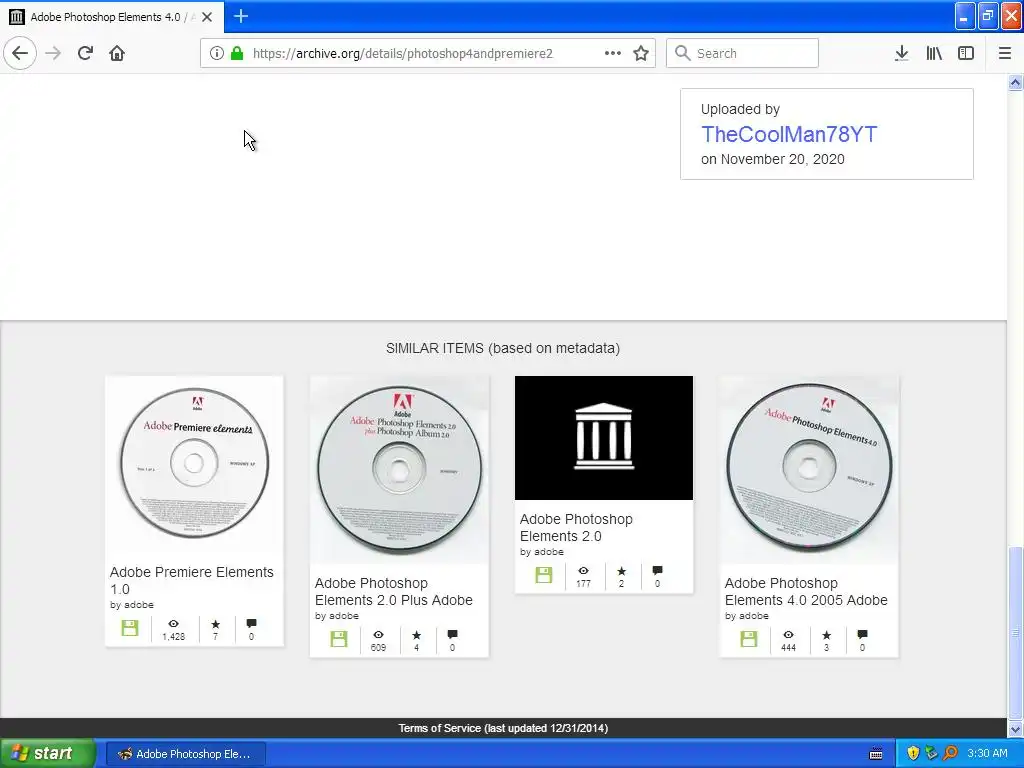Bookmark this page with the star
This screenshot has width=1024, height=768.
[x=641, y=53]
